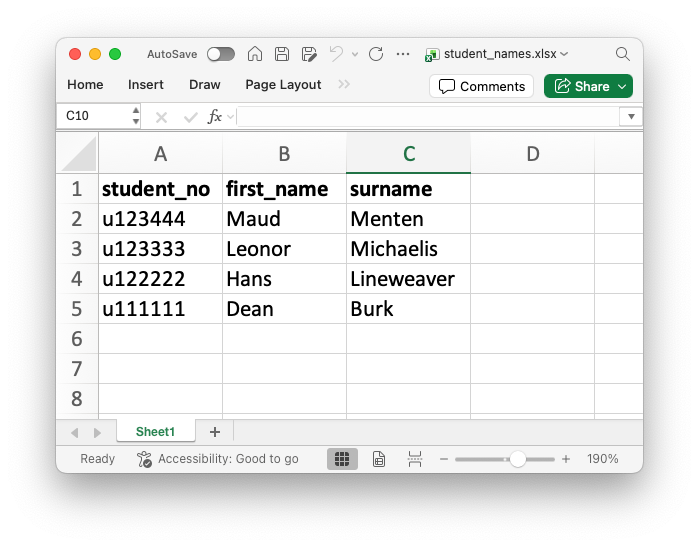
Task: Select cell containing u111111
Action: tap(160, 309)
